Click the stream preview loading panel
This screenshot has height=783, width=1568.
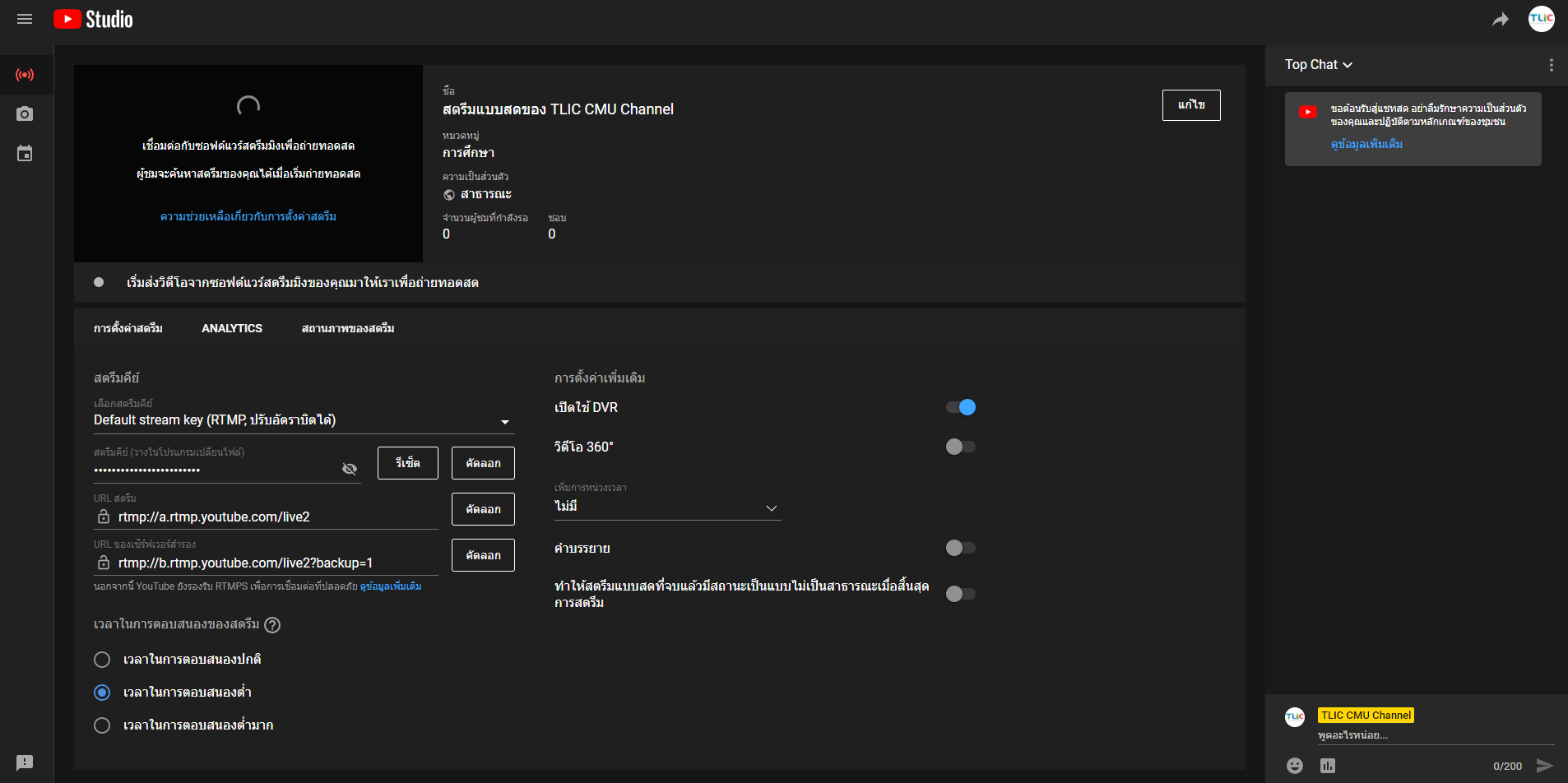click(248, 164)
